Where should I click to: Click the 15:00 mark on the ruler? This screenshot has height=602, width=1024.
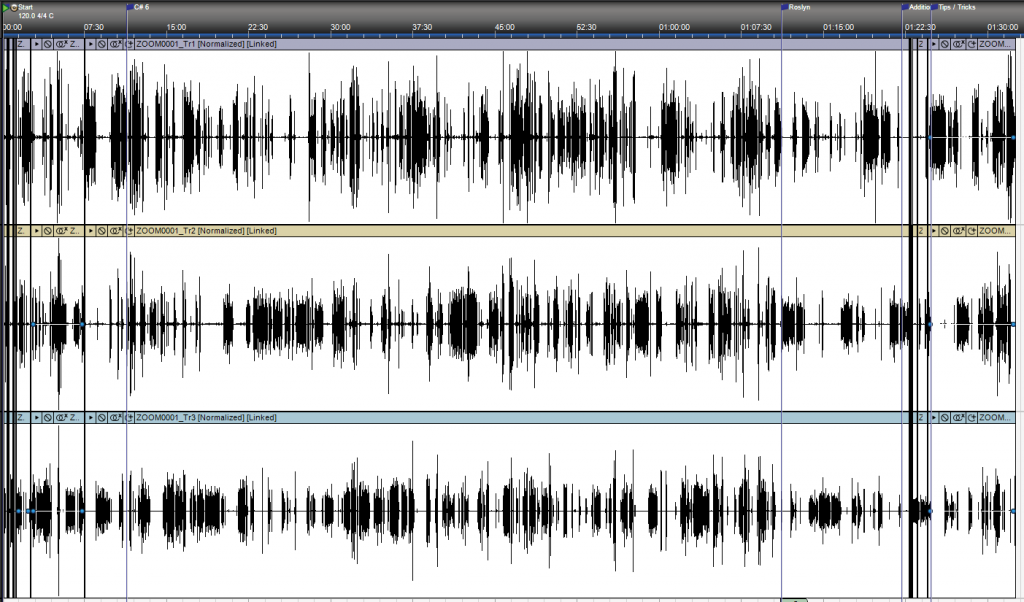tap(176, 27)
